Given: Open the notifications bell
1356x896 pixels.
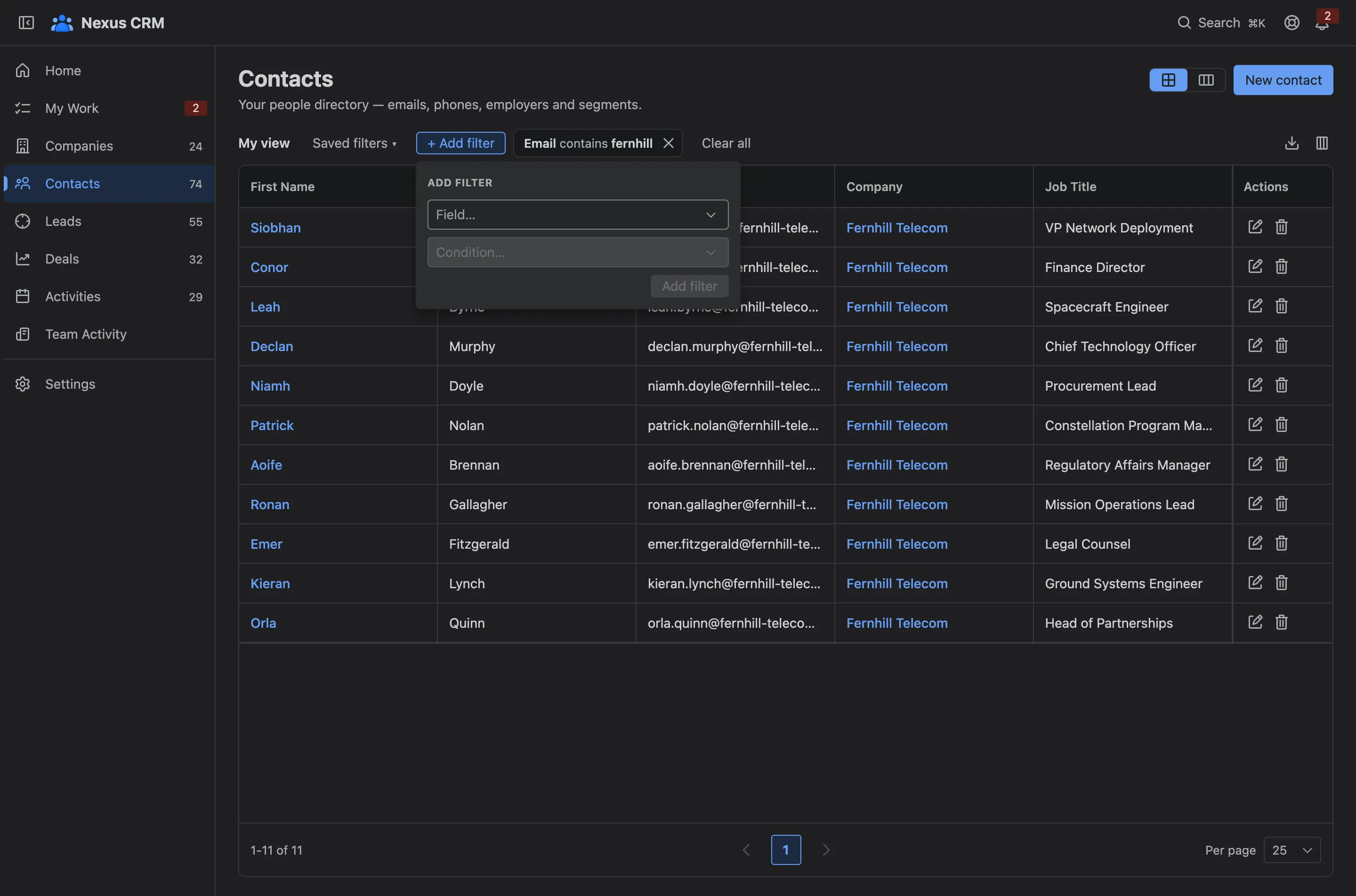Looking at the screenshot, I should click(x=1321, y=24).
